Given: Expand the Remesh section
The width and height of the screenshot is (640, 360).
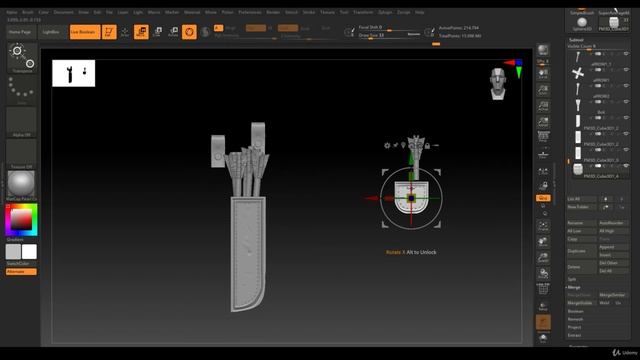Looking at the screenshot, I should (x=576, y=319).
